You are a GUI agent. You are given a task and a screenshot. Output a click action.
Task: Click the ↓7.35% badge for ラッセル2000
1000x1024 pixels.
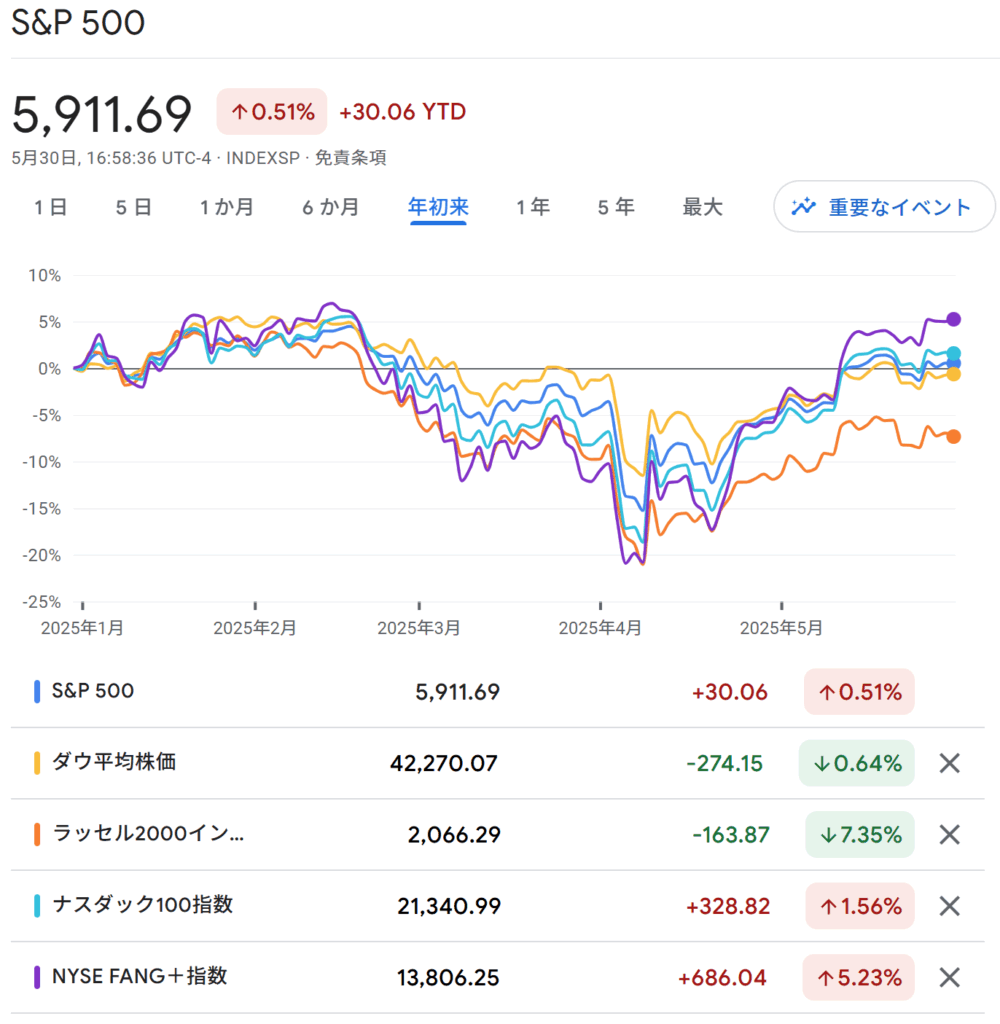(x=860, y=835)
